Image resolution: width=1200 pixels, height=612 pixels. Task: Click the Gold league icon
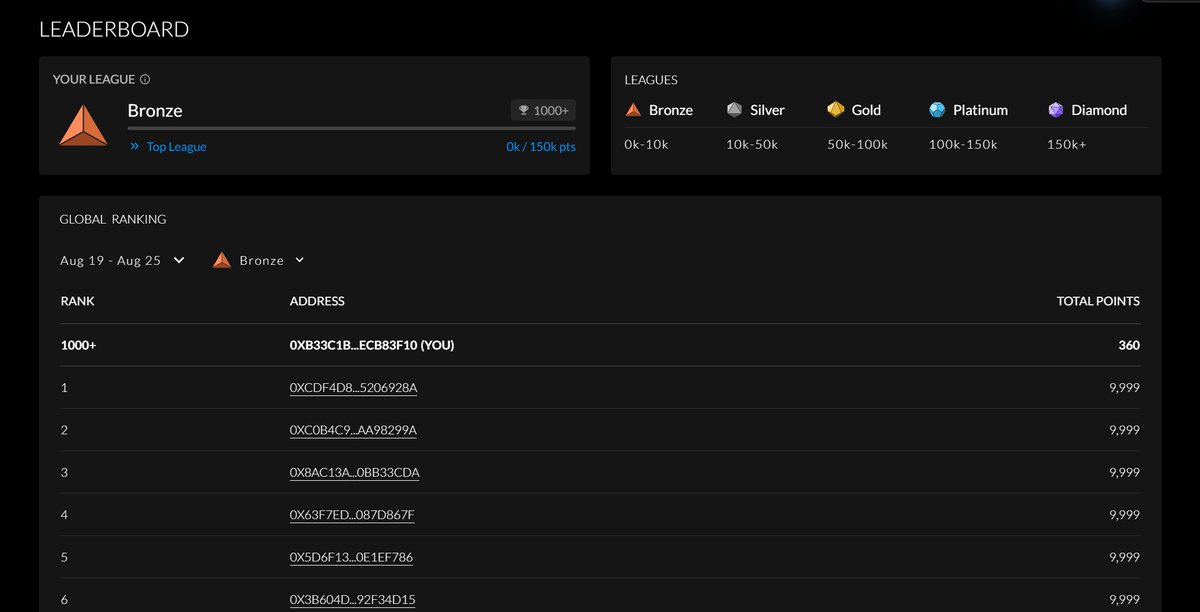pyautogui.click(x=836, y=110)
